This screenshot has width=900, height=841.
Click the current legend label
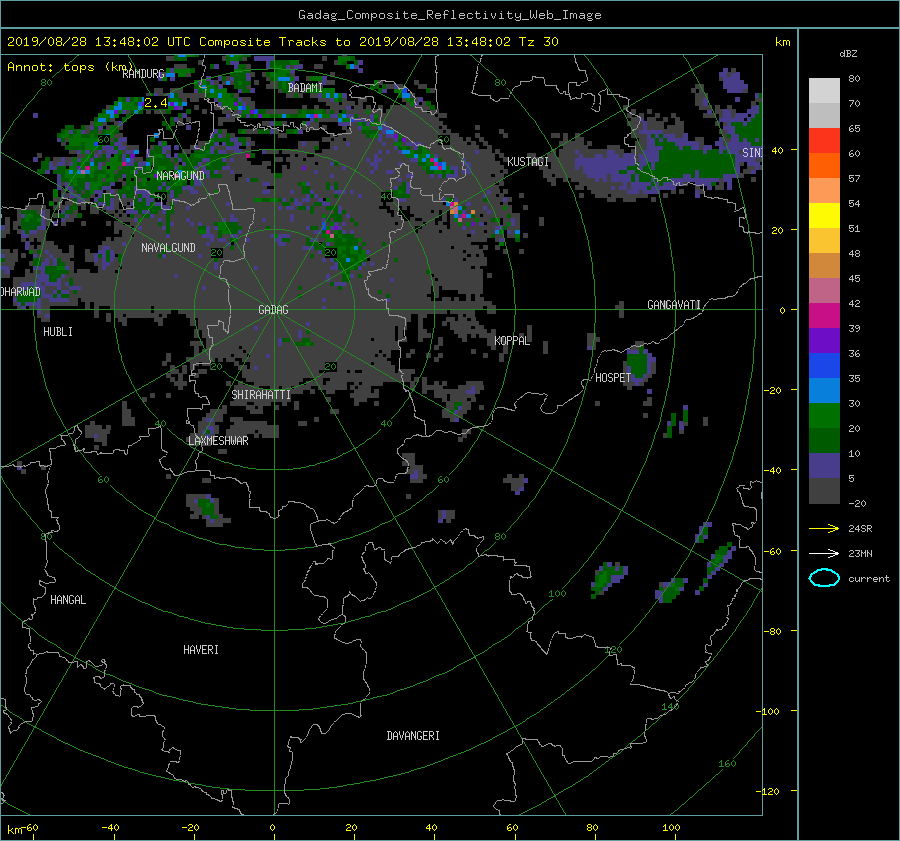pos(869,579)
